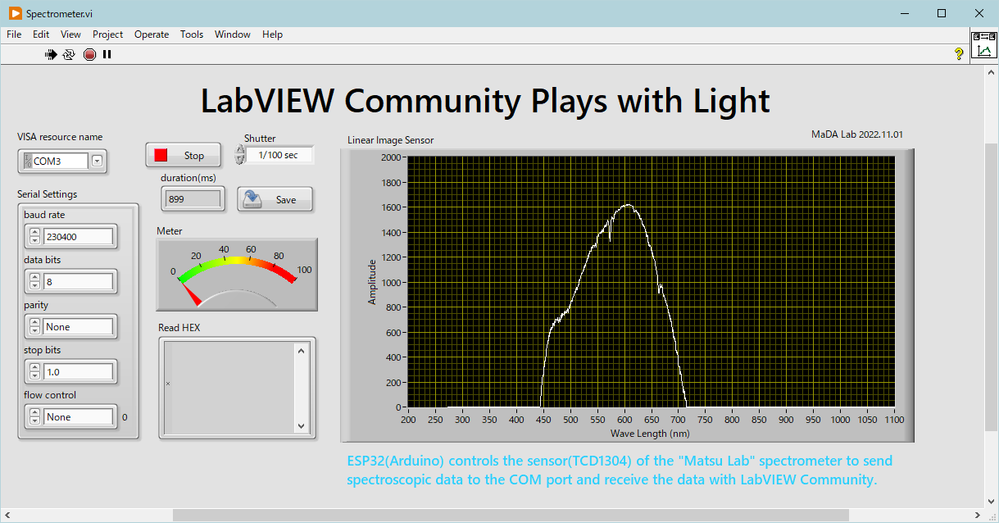Open the Edit menu
The width and height of the screenshot is (999, 523).
[41, 34]
